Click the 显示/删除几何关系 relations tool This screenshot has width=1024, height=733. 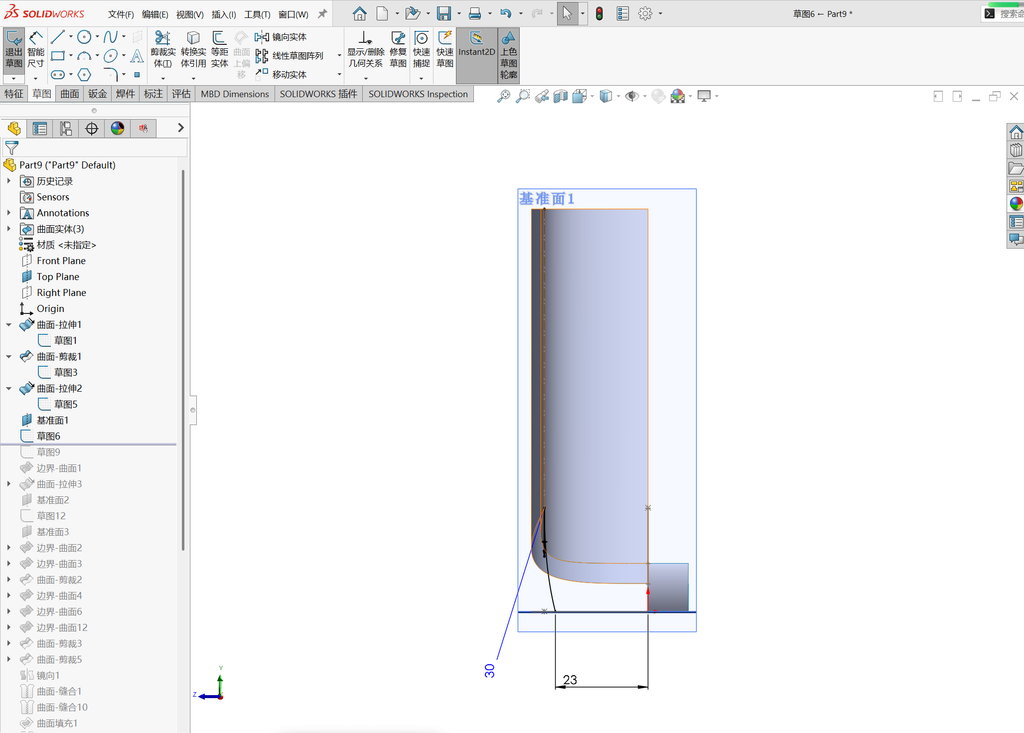pos(366,50)
